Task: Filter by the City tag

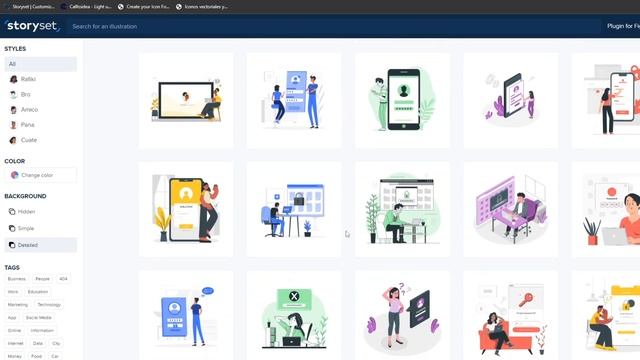Action: coord(56,343)
